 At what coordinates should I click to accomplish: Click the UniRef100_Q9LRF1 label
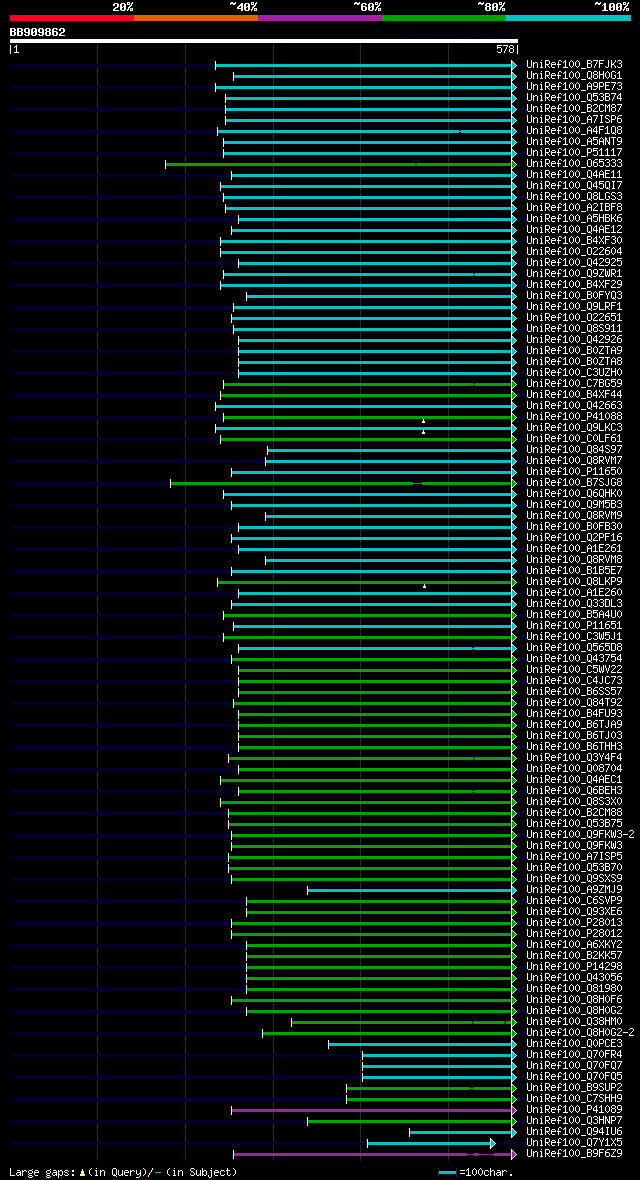click(x=574, y=307)
